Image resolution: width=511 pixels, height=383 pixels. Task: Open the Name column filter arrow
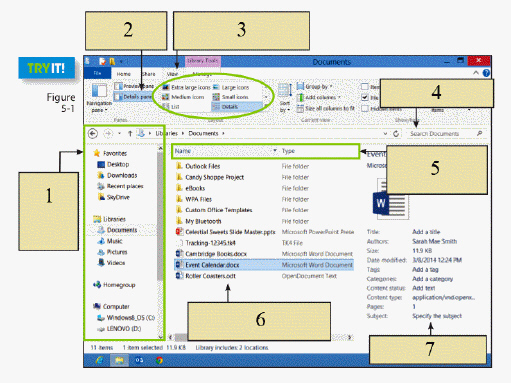(x=275, y=151)
